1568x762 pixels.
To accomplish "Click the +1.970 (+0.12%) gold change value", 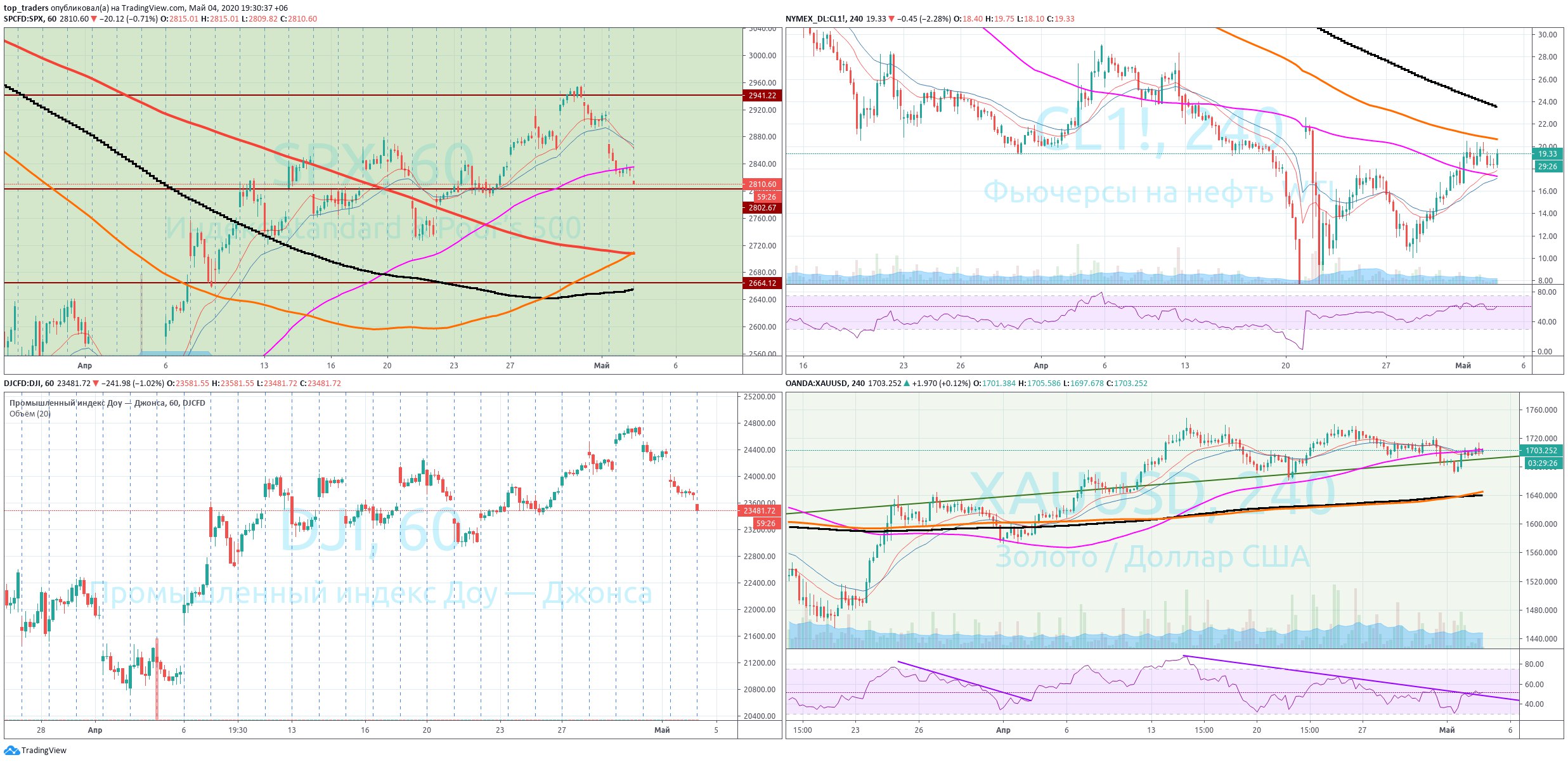I will click(x=941, y=384).
